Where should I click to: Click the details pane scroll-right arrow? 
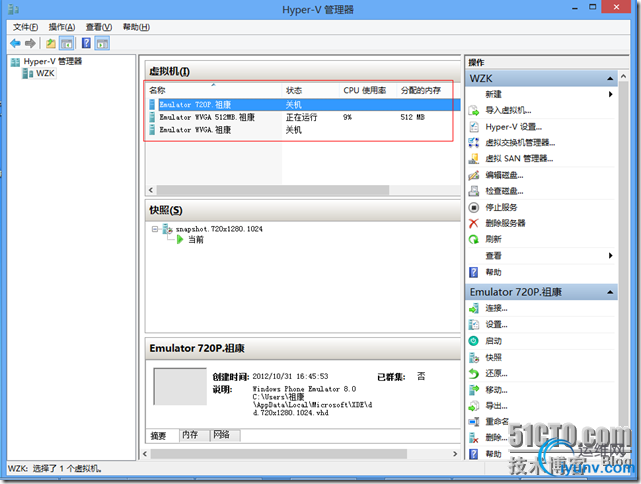click(455, 454)
